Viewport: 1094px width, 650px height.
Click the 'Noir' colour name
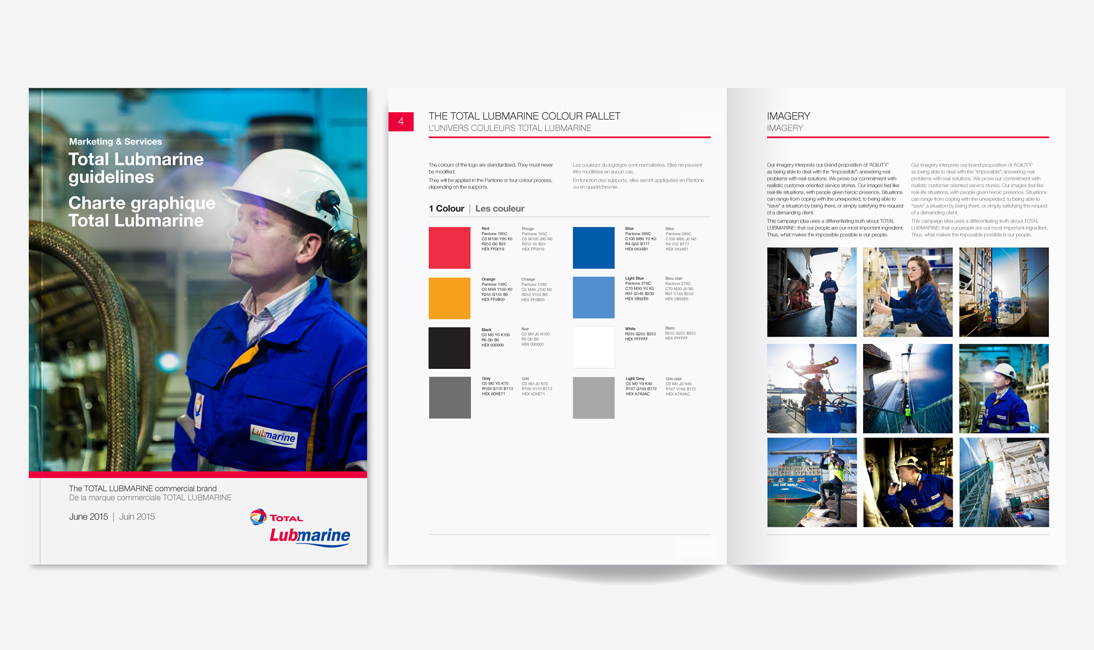(x=525, y=329)
